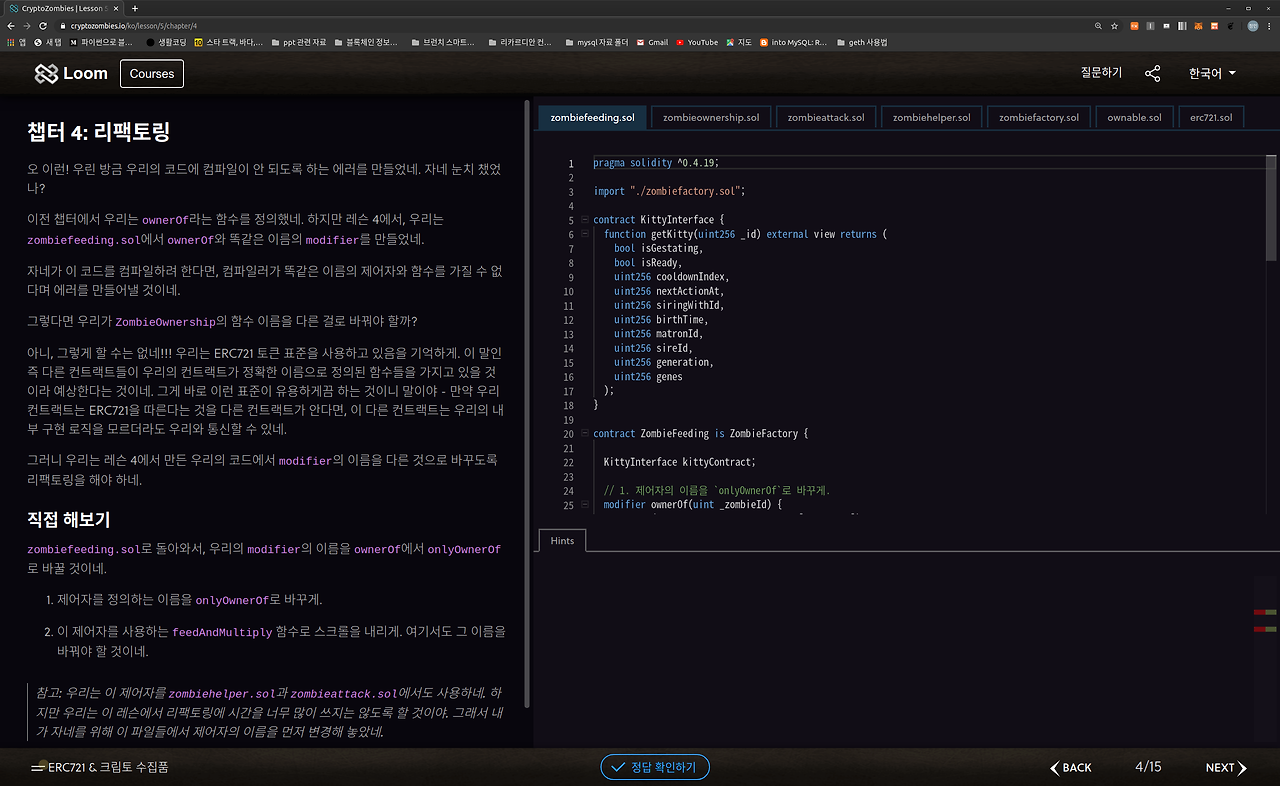This screenshot has width=1280, height=786.
Task: Open the erc721.sol tab
Action: click(x=1211, y=117)
